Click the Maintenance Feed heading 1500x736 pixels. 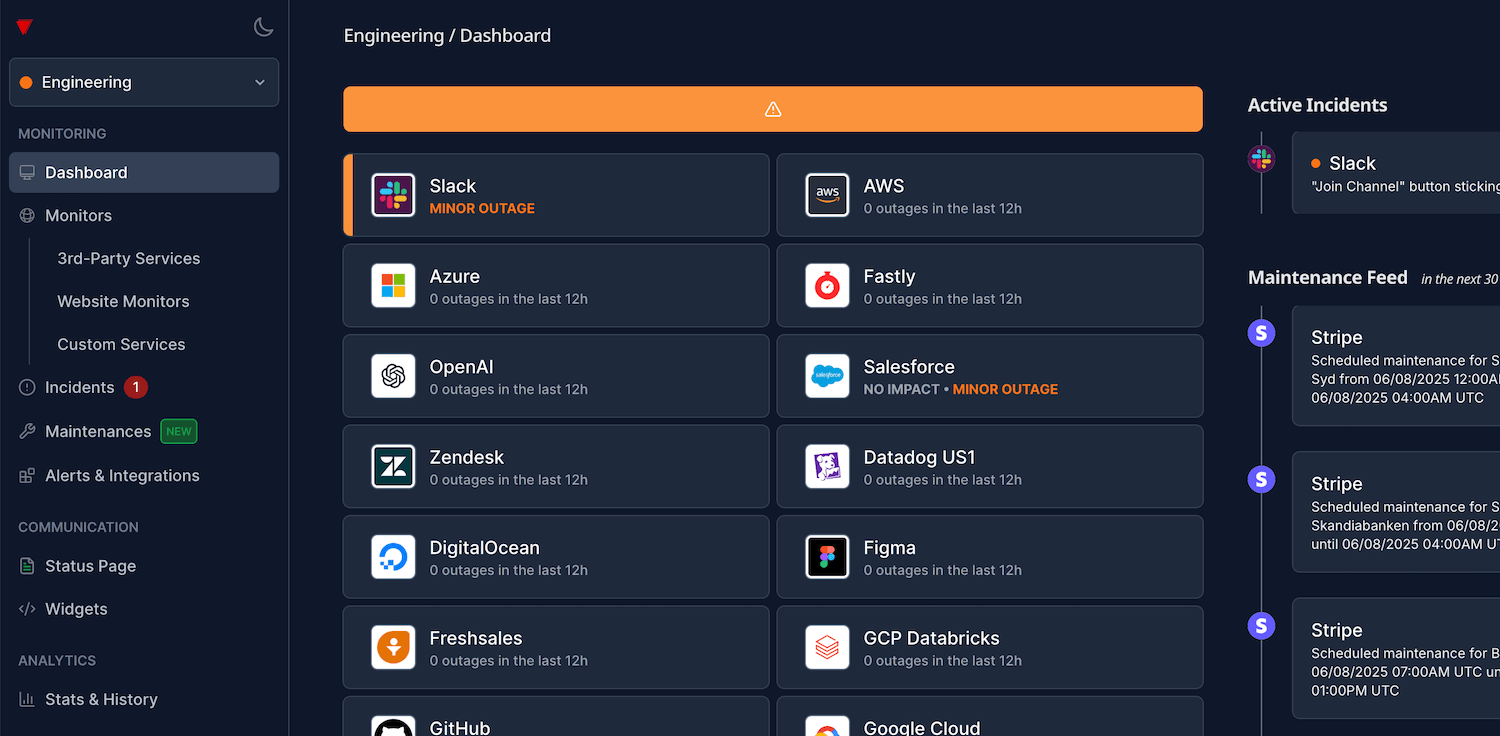click(x=1328, y=277)
